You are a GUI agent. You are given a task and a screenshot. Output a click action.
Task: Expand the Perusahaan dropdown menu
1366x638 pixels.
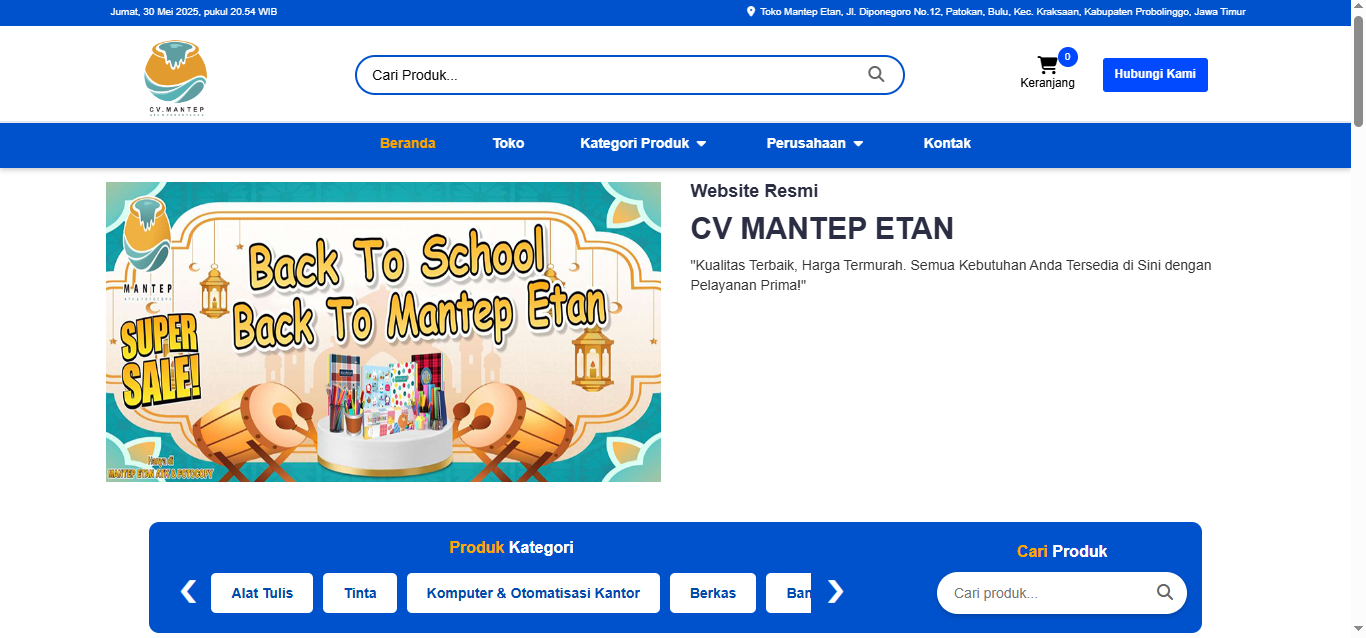(x=814, y=143)
